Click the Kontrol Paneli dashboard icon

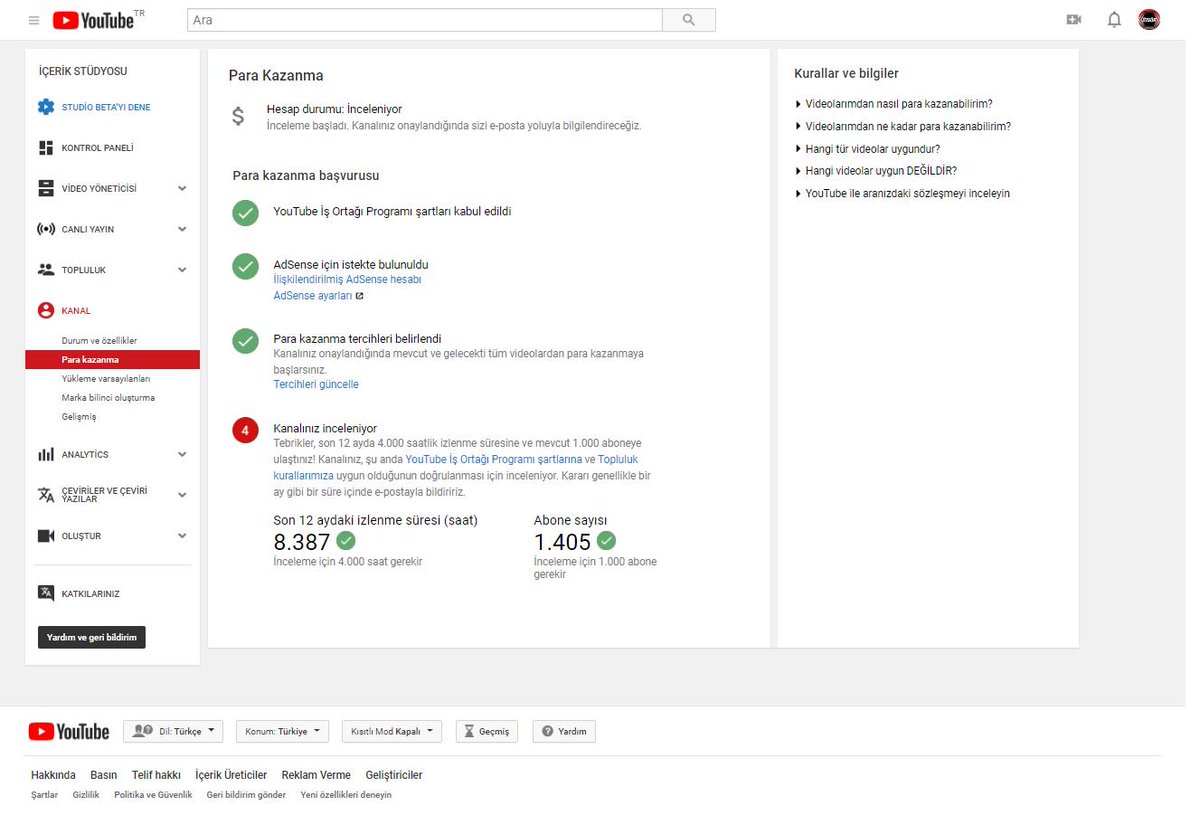pos(46,148)
